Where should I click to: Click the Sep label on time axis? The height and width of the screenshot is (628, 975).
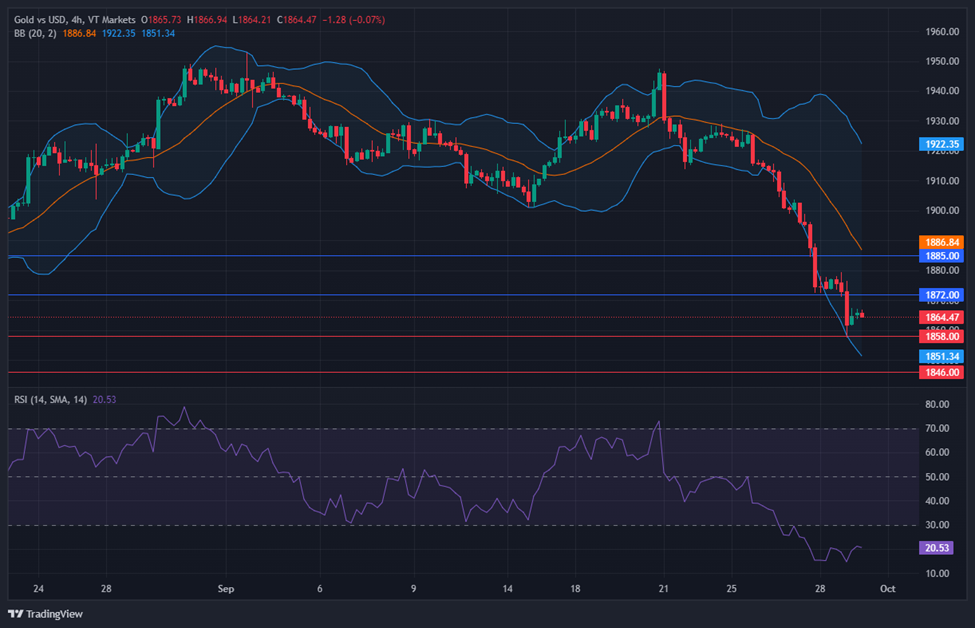[x=226, y=588]
